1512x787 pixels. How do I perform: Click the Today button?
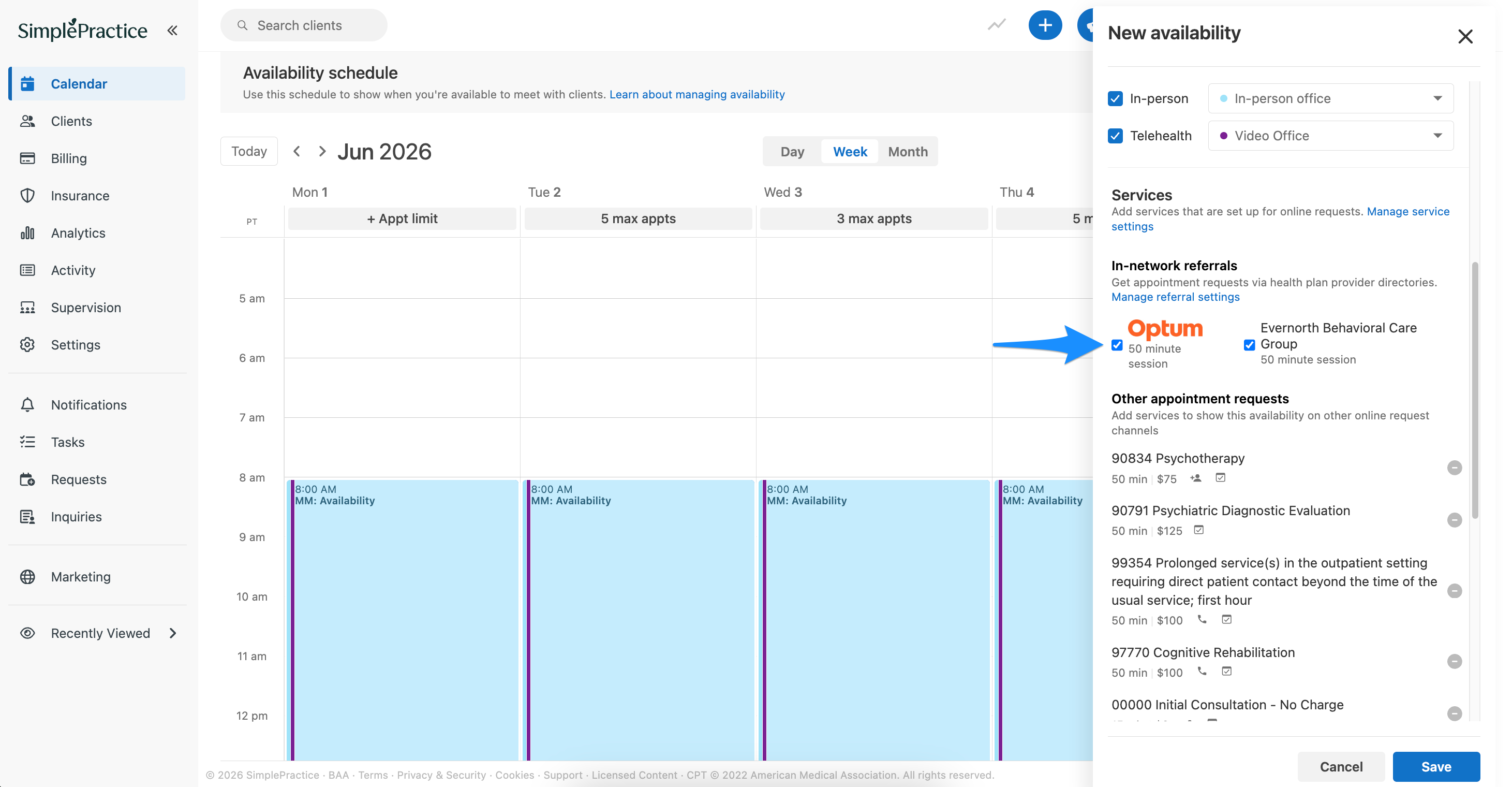coord(249,152)
